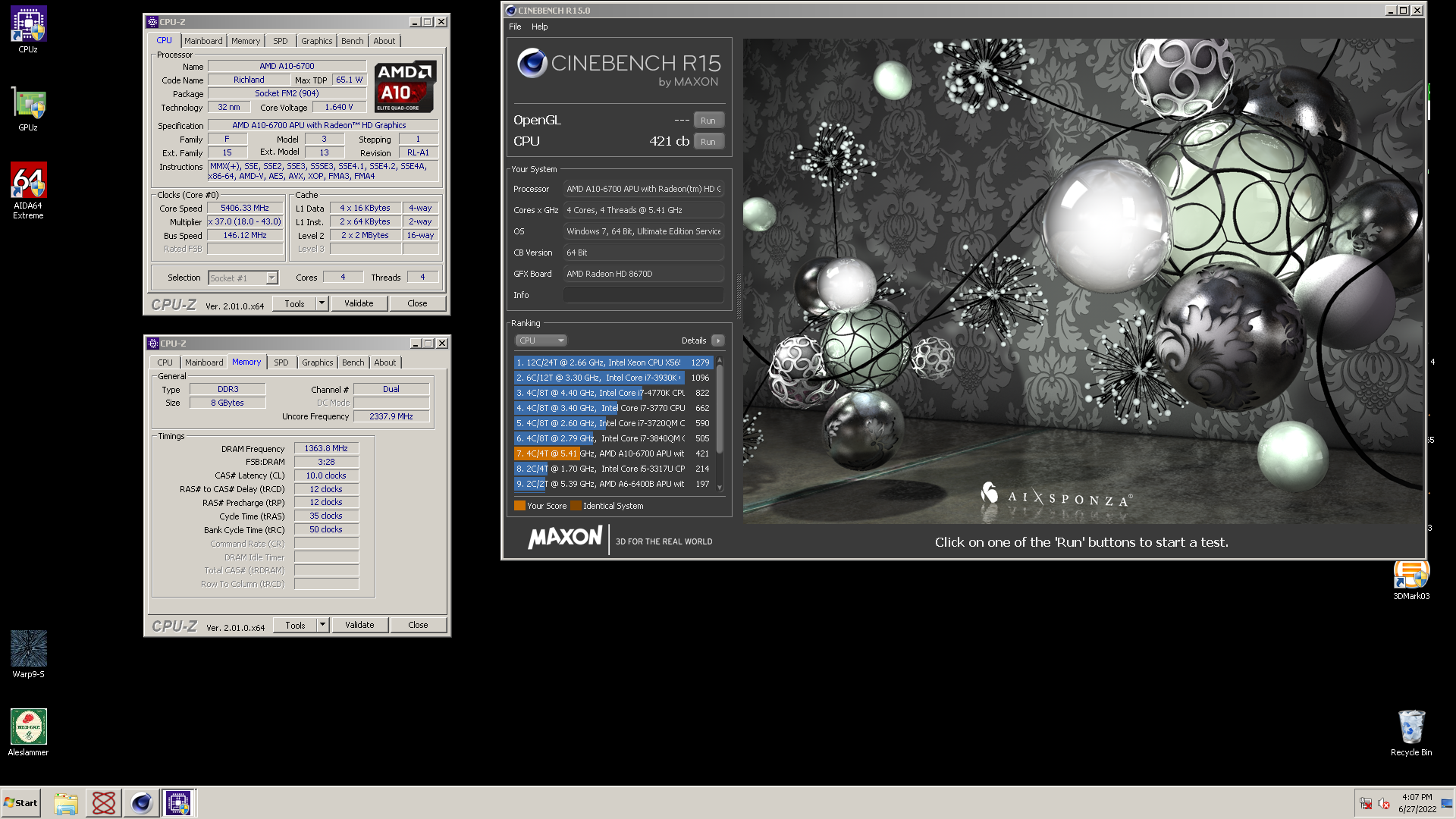1456x819 pixels.
Task: Click Validate in the top CPU-Z window
Action: (x=359, y=303)
